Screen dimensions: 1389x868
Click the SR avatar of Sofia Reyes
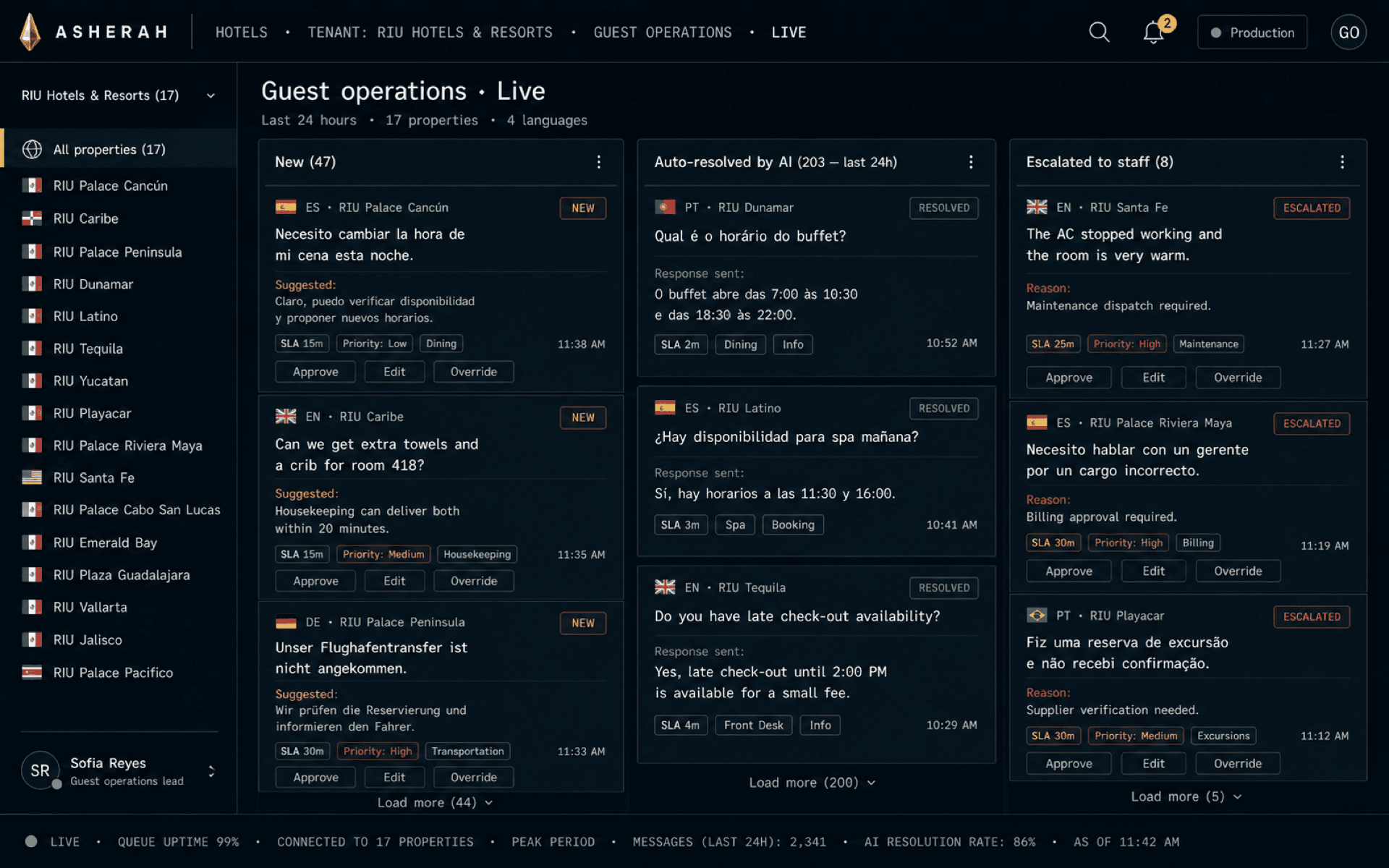(x=41, y=771)
